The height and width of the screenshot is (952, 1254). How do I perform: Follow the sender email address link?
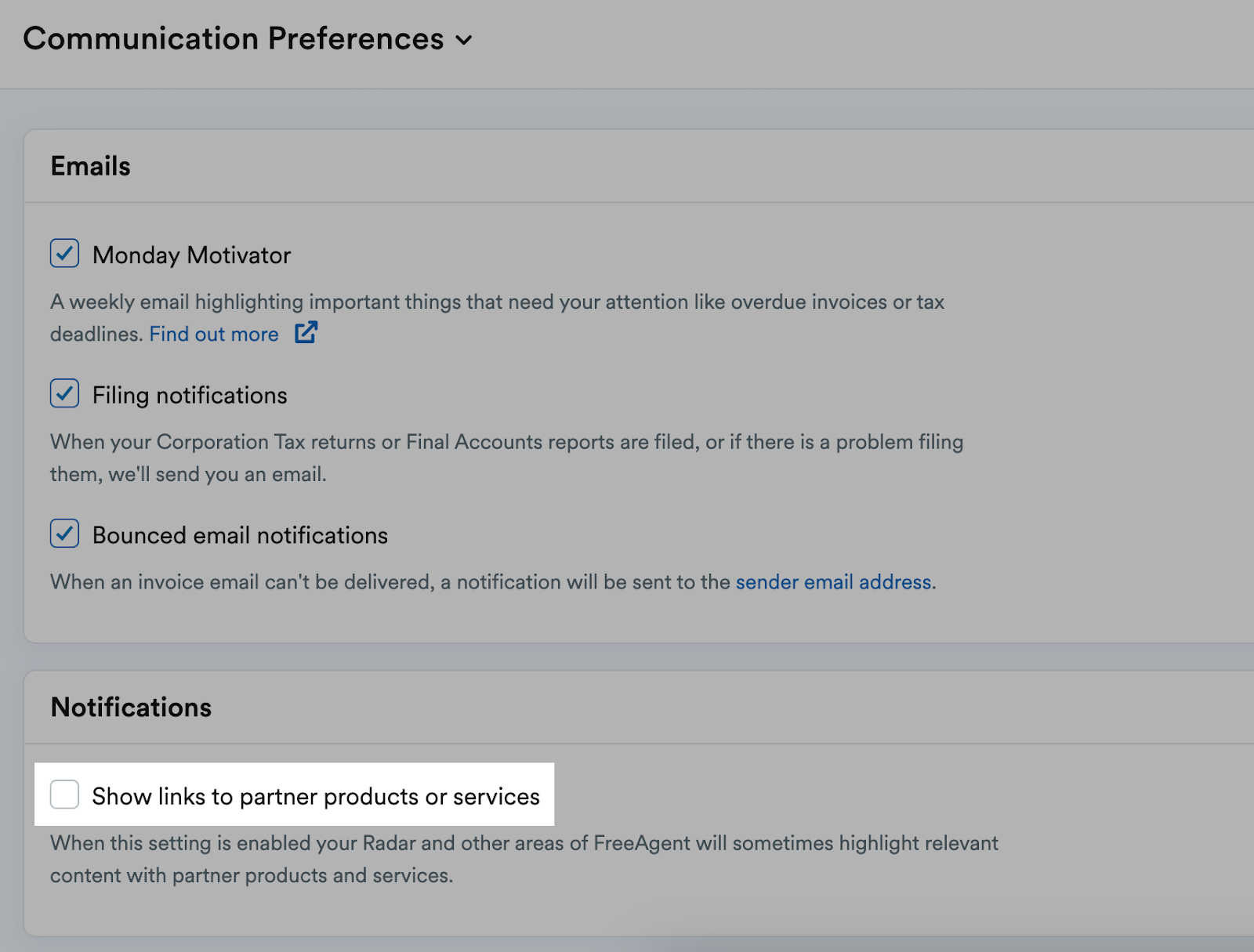pyautogui.click(x=833, y=582)
